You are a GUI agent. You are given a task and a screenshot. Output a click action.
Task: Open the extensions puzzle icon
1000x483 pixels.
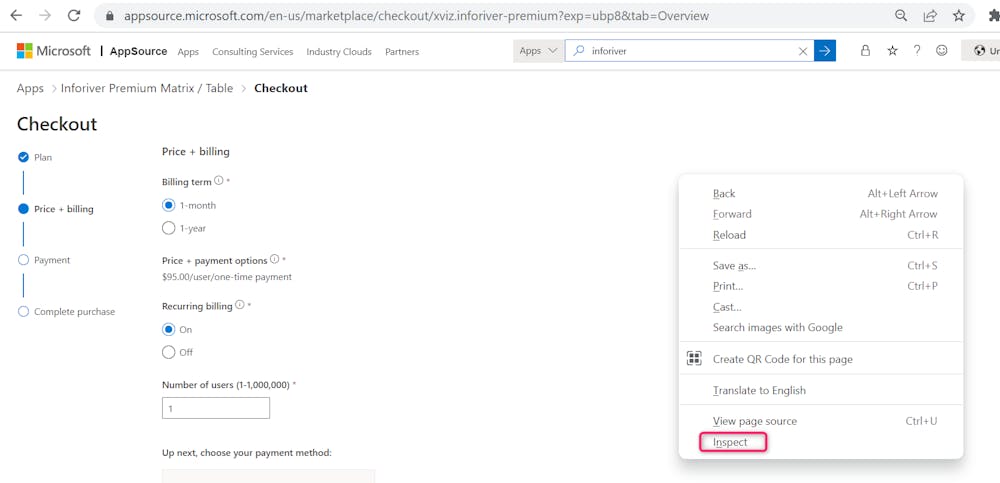click(x=994, y=16)
